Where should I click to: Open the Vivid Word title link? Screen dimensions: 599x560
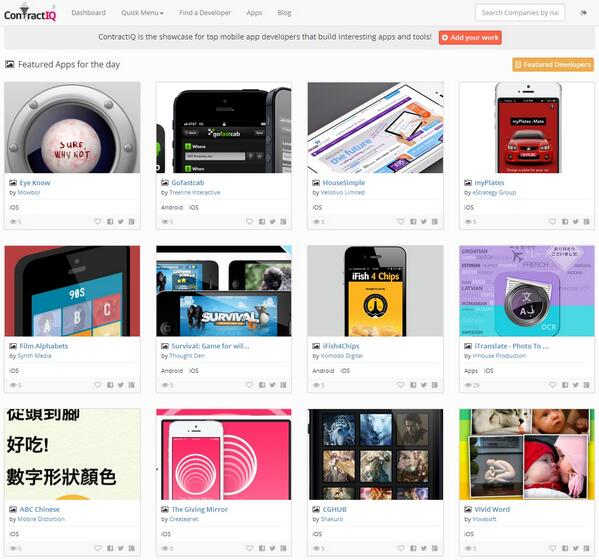(492, 510)
